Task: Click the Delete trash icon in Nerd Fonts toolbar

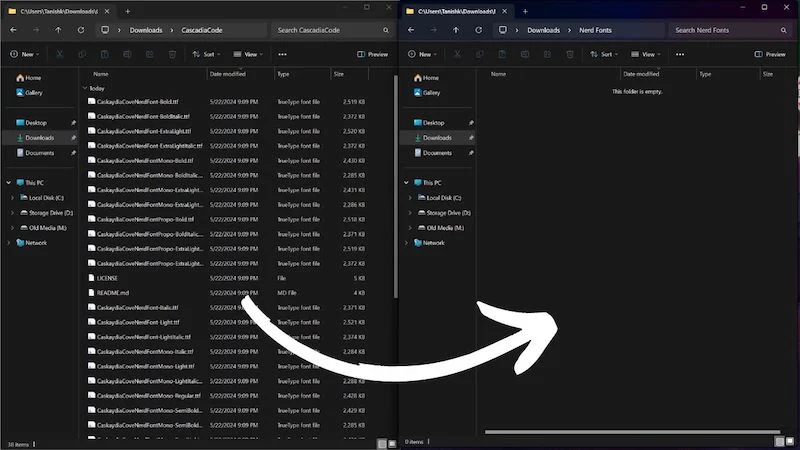Action: [x=570, y=54]
